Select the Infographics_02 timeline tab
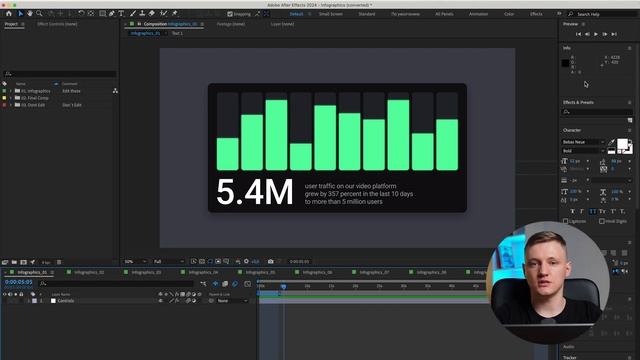Image resolution: width=640 pixels, height=360 pixels. pyautogui.click(x=89, y=272)
